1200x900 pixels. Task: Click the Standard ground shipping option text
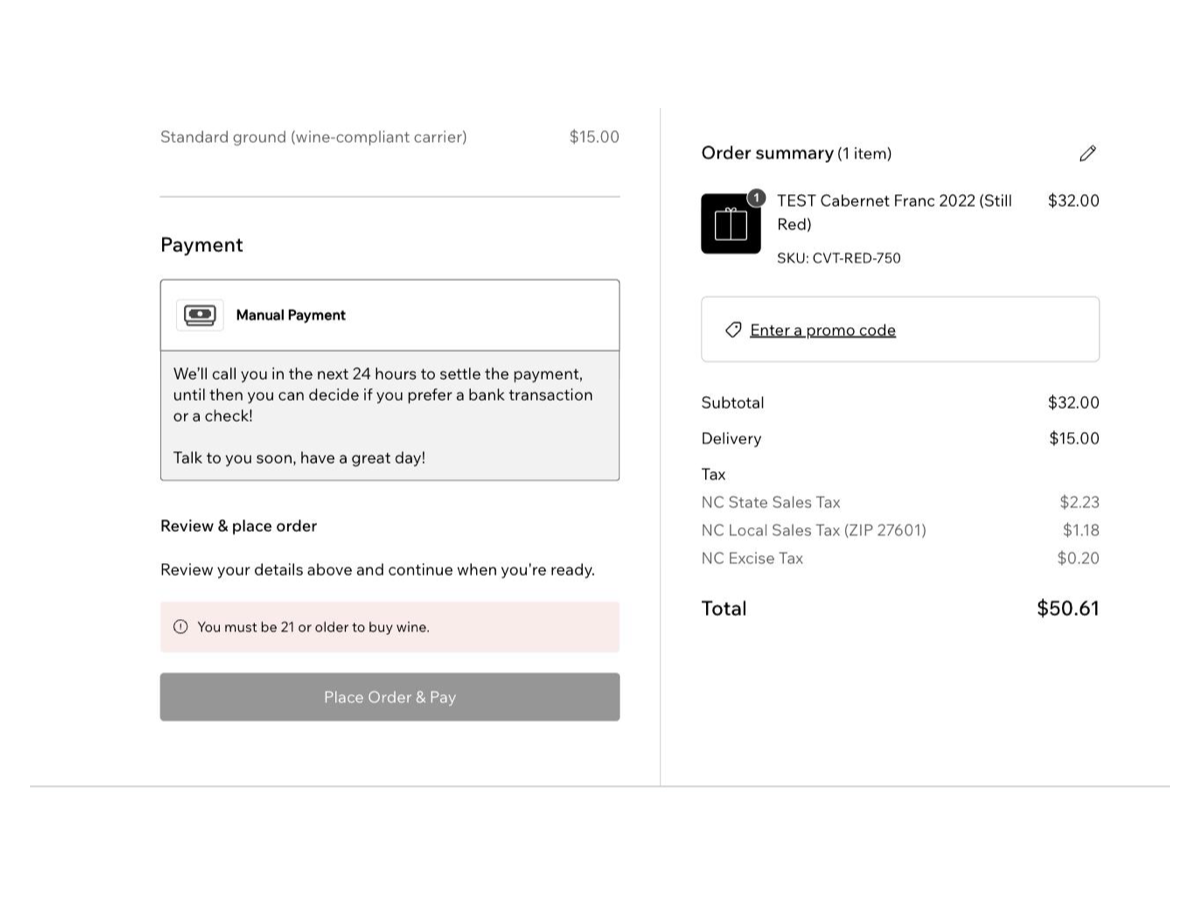coord(314,137)
